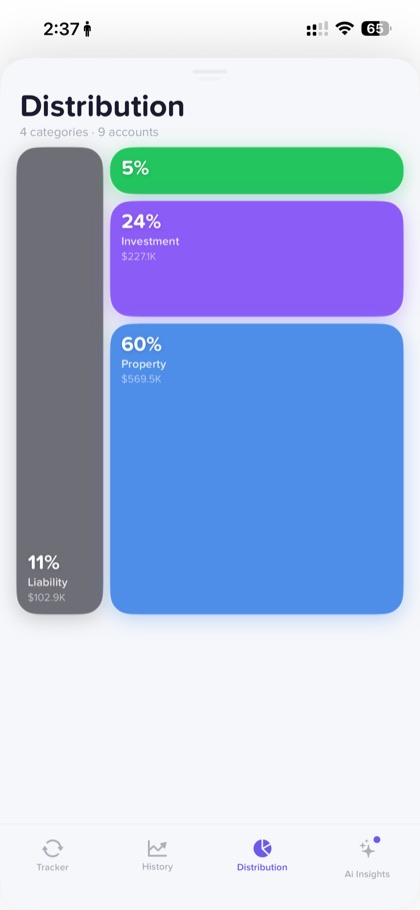Tap the Distribution page title
Viewport: 420px width, 910px height.
tap(102, 106)
